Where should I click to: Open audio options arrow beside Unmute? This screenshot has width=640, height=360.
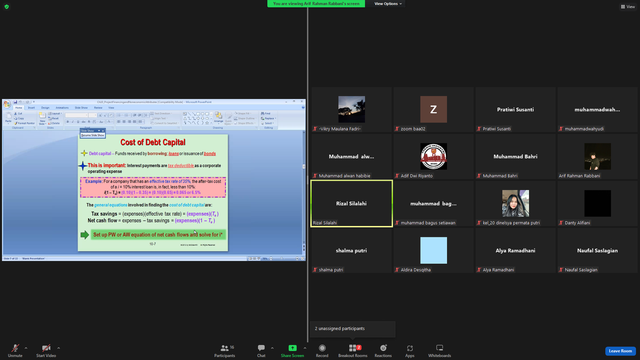[x=26, y=348]
